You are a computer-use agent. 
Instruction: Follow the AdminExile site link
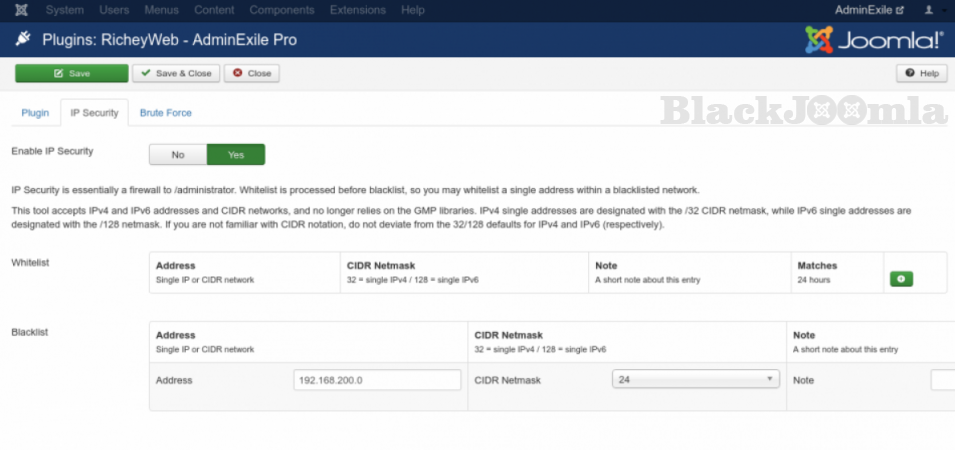point(869,10)
